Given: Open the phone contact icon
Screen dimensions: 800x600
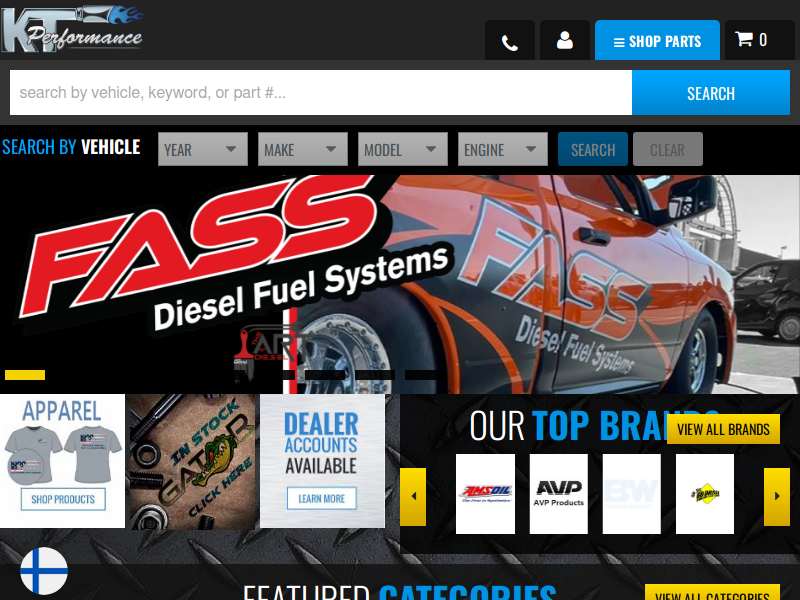Looking at the screenshot, I should [x=510, y=40].
